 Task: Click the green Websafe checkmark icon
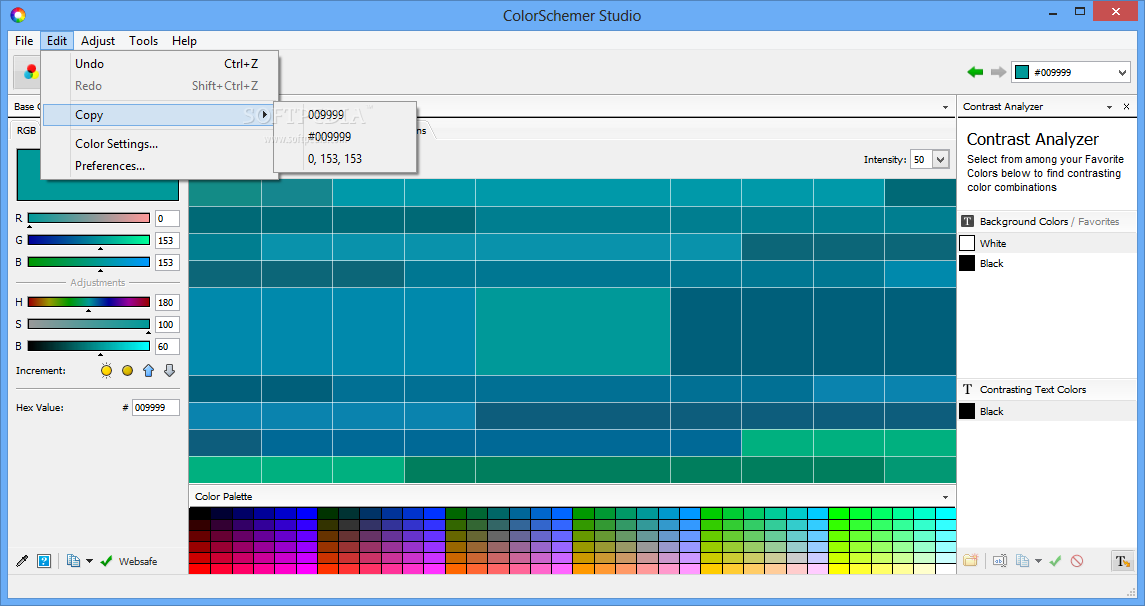(x=107, y=561)
